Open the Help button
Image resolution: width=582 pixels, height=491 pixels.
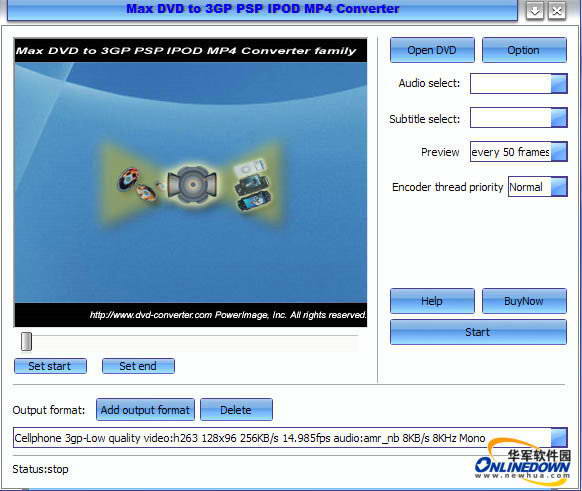[x=432, y=301]
